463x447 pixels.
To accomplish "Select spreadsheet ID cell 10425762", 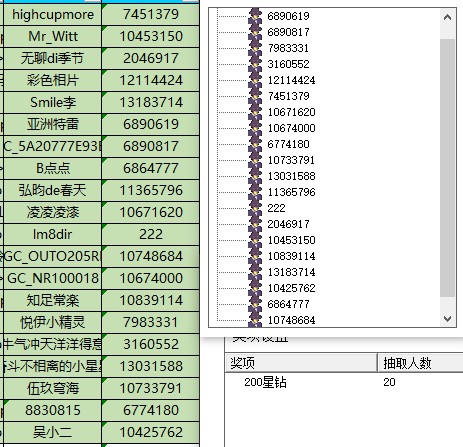I will point(151,432).
